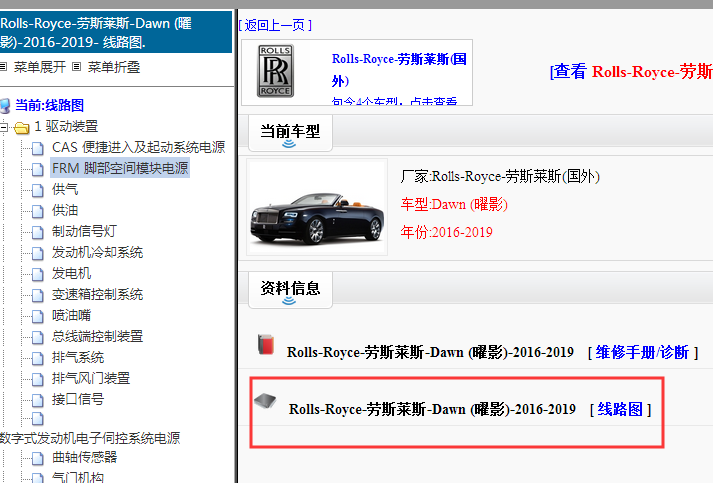
Task: Click the 菜单折叠 collapse icon
Action: click(x=77, y=67)
